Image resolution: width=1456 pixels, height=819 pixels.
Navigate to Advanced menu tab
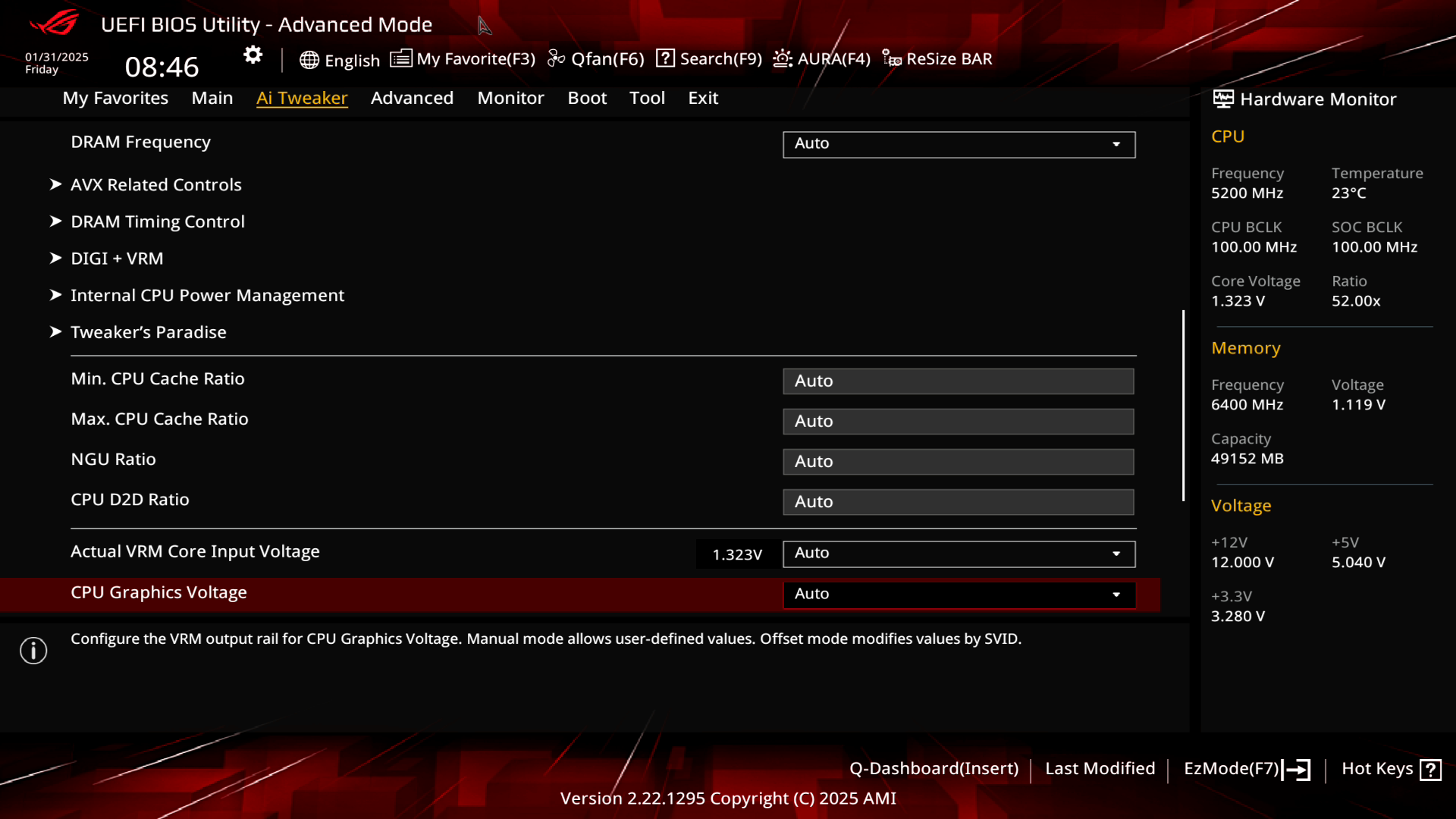coord(412,97)
